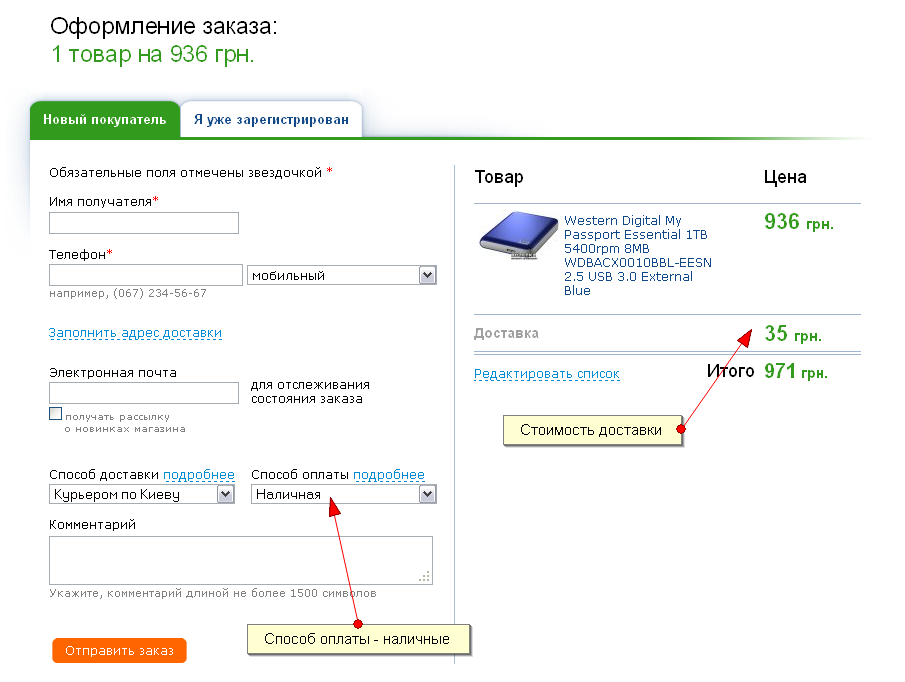The width and height of the screenshot is (905, 682).
Task: Open the payment method dropdown 'Наличная'
Action: point(343,494)
